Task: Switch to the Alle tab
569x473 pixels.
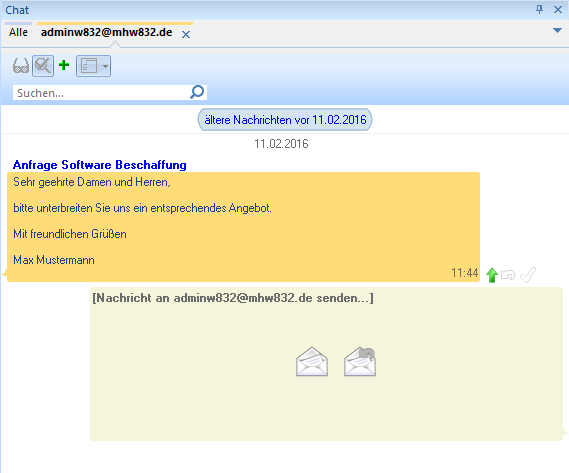Action: coord(19,32)
